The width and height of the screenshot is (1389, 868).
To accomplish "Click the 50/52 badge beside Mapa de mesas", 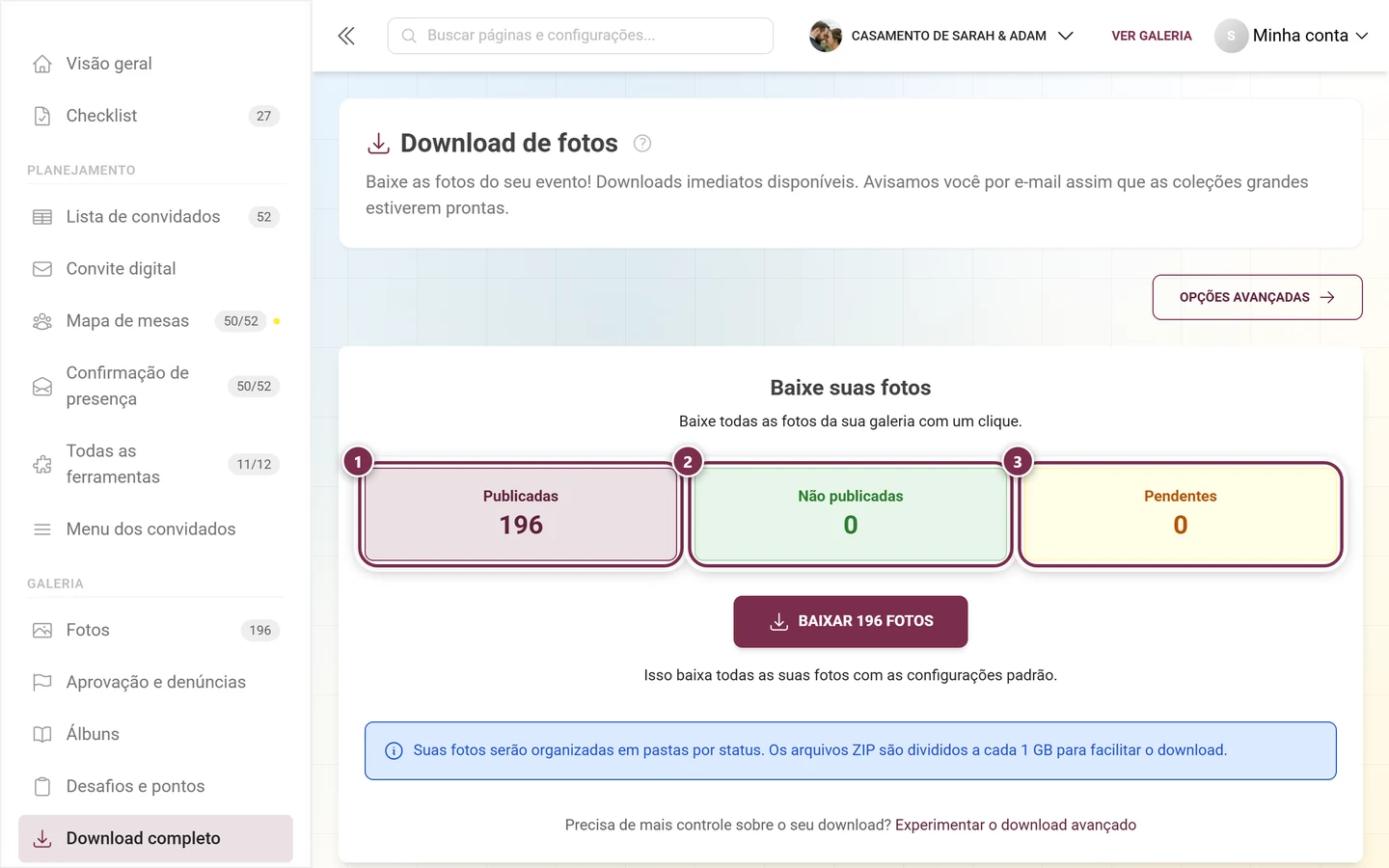I will 241,321.
